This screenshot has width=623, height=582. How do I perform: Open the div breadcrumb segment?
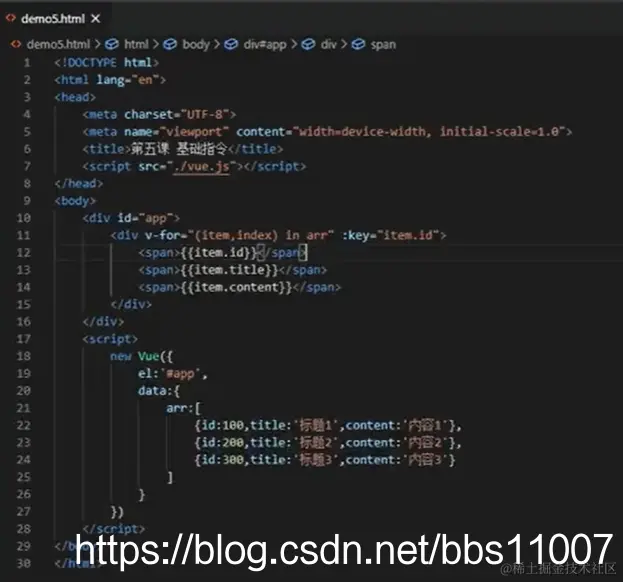329,44
